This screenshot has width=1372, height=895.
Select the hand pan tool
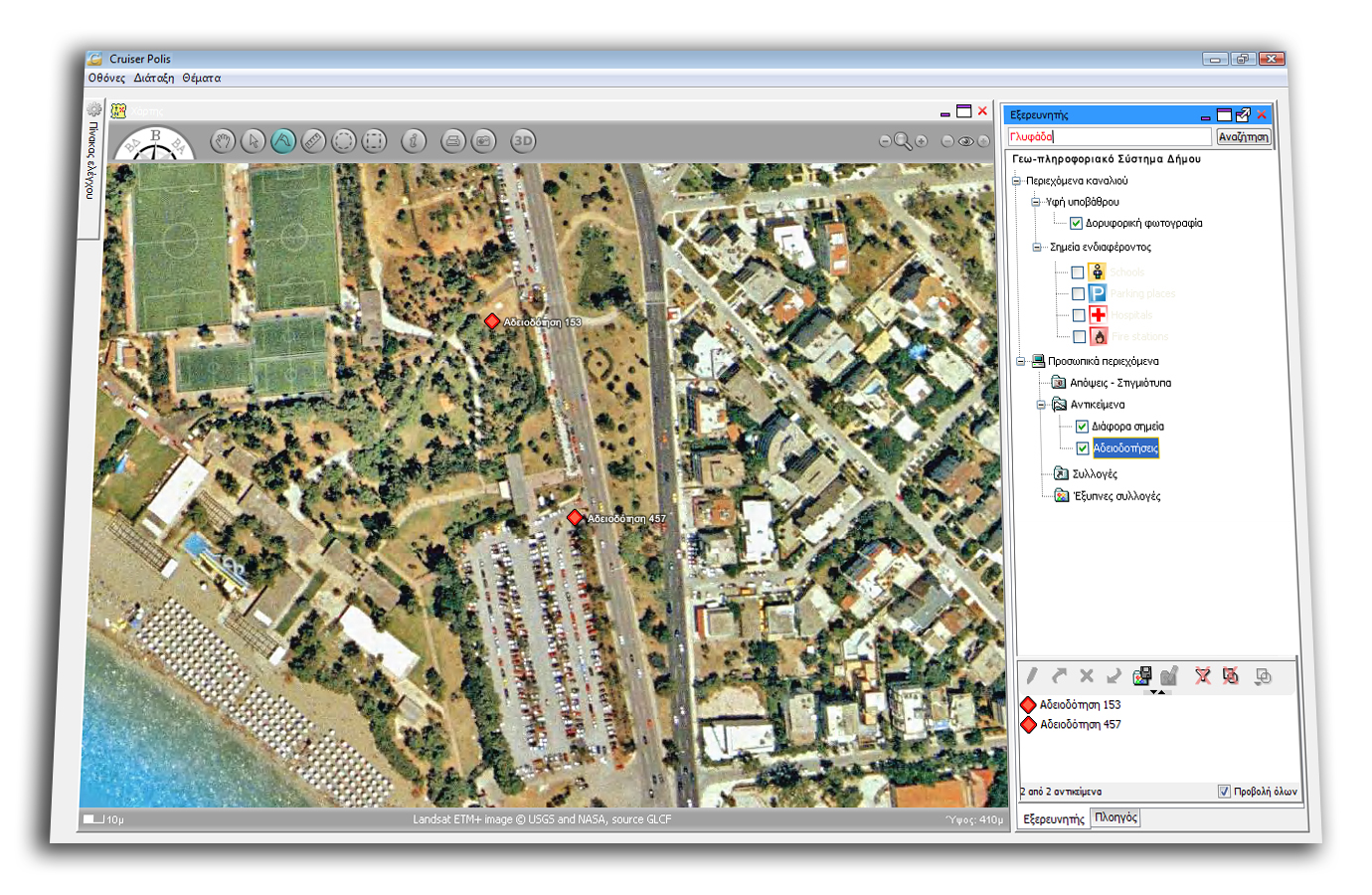(224, 141)
